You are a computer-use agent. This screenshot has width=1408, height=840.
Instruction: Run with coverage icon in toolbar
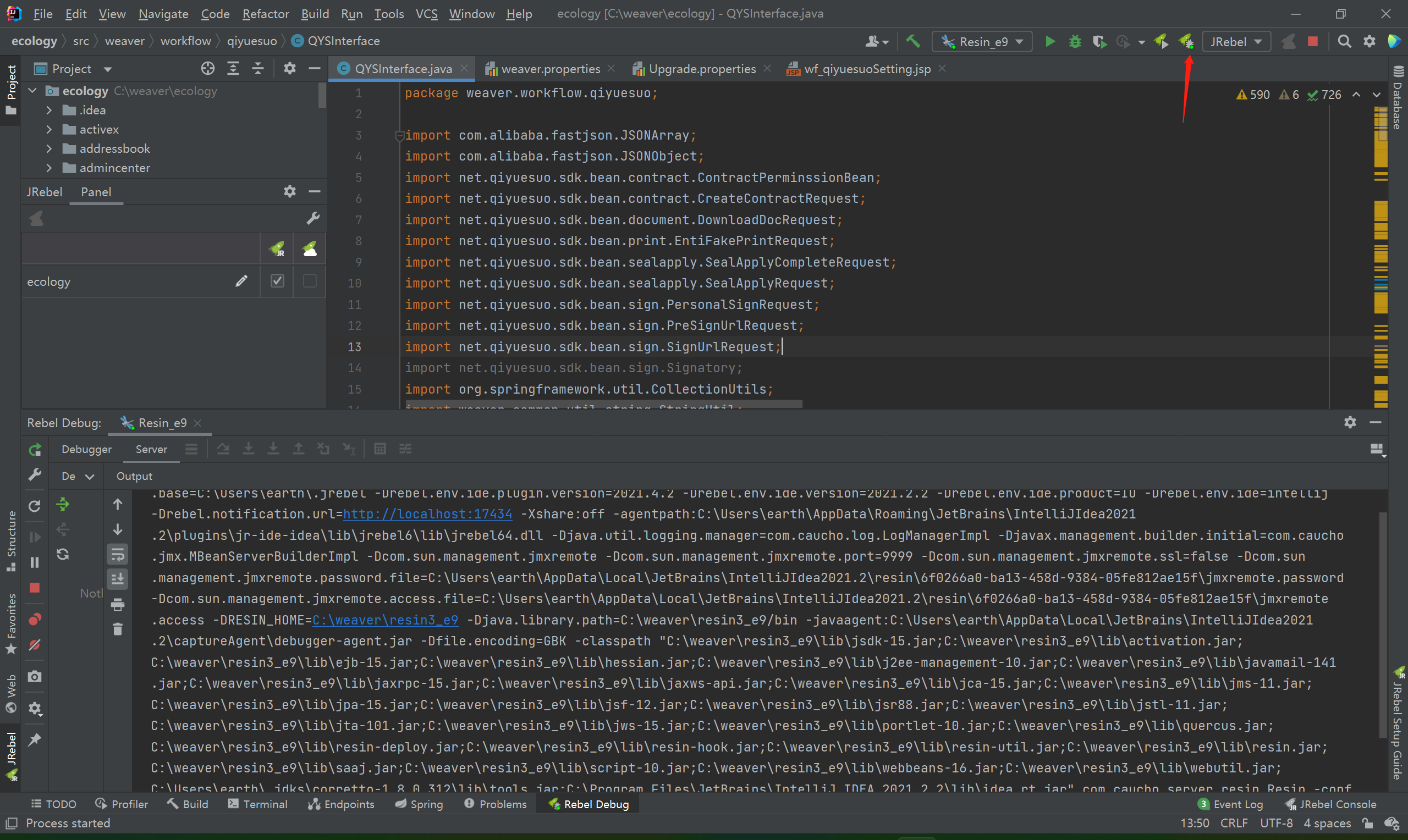coord(1099,41)
